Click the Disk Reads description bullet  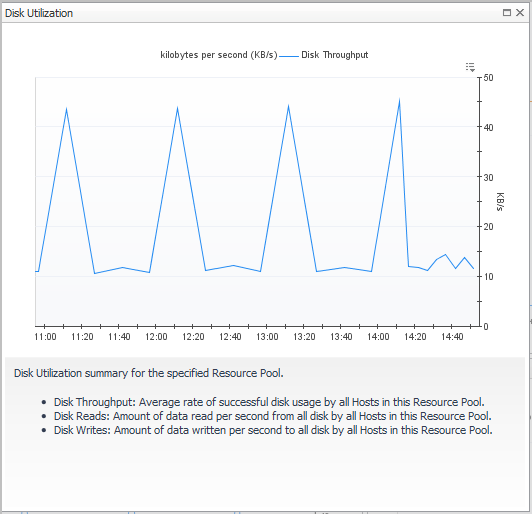pos(272,416)
